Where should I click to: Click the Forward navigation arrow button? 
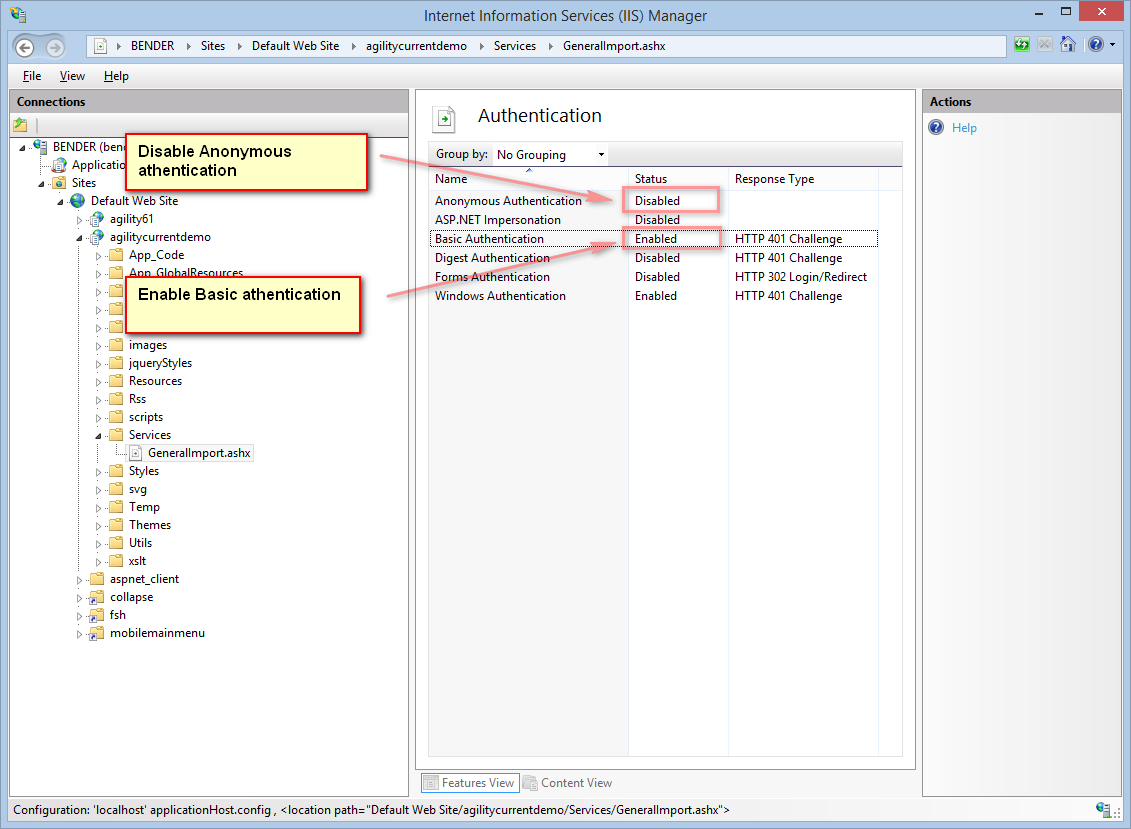pos(54,47)
